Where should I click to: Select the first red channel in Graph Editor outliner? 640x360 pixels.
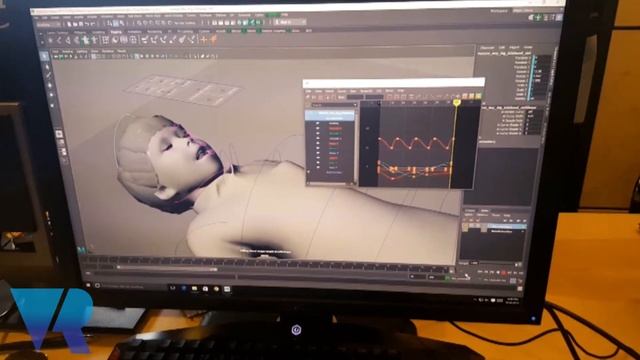[335, 128]
